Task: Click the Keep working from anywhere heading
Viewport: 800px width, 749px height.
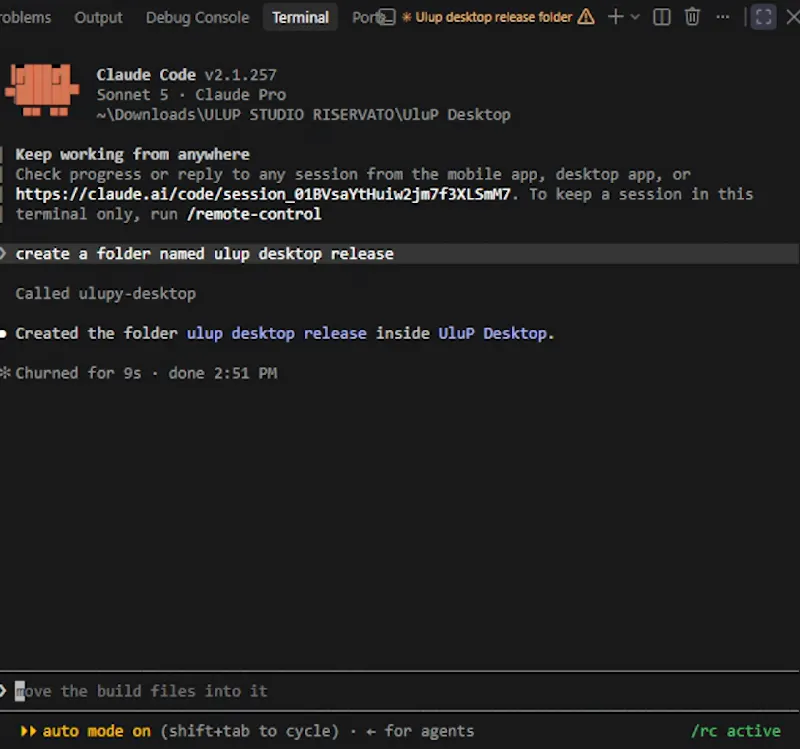Action: 133,155
